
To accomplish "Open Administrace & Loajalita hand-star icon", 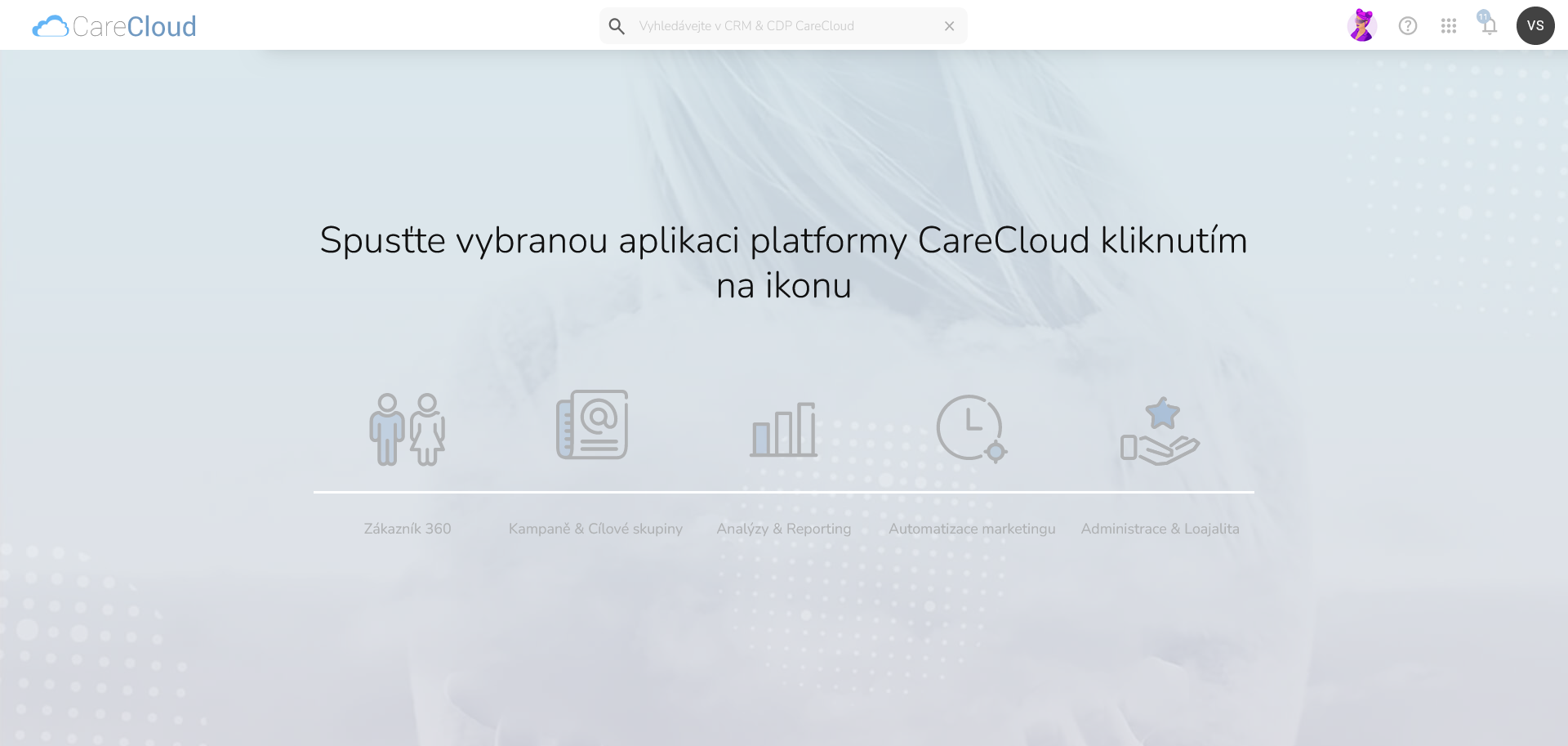I will click(1160, 431).
